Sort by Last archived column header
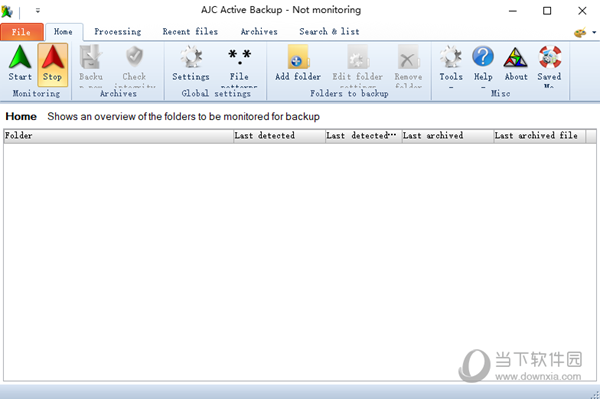The height and width of the screenshot is (399, 600). 448,136
